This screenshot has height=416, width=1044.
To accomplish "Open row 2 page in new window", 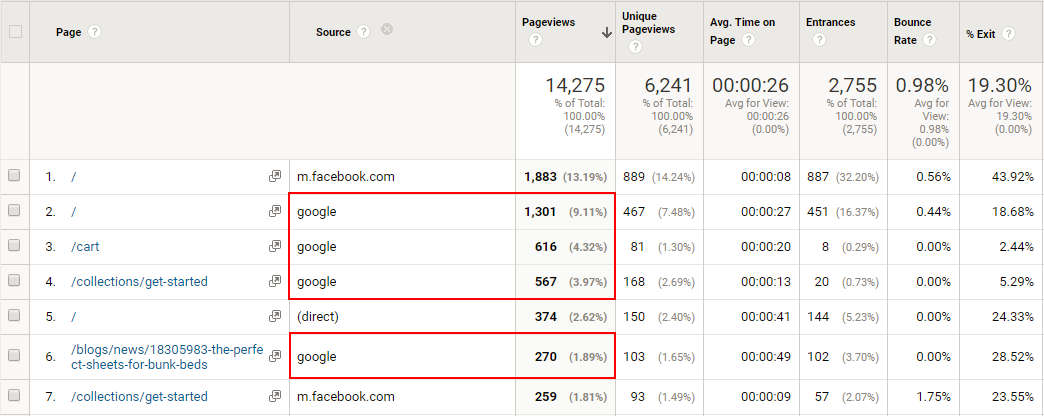I will pyautogui.click(x=274, y=212).
